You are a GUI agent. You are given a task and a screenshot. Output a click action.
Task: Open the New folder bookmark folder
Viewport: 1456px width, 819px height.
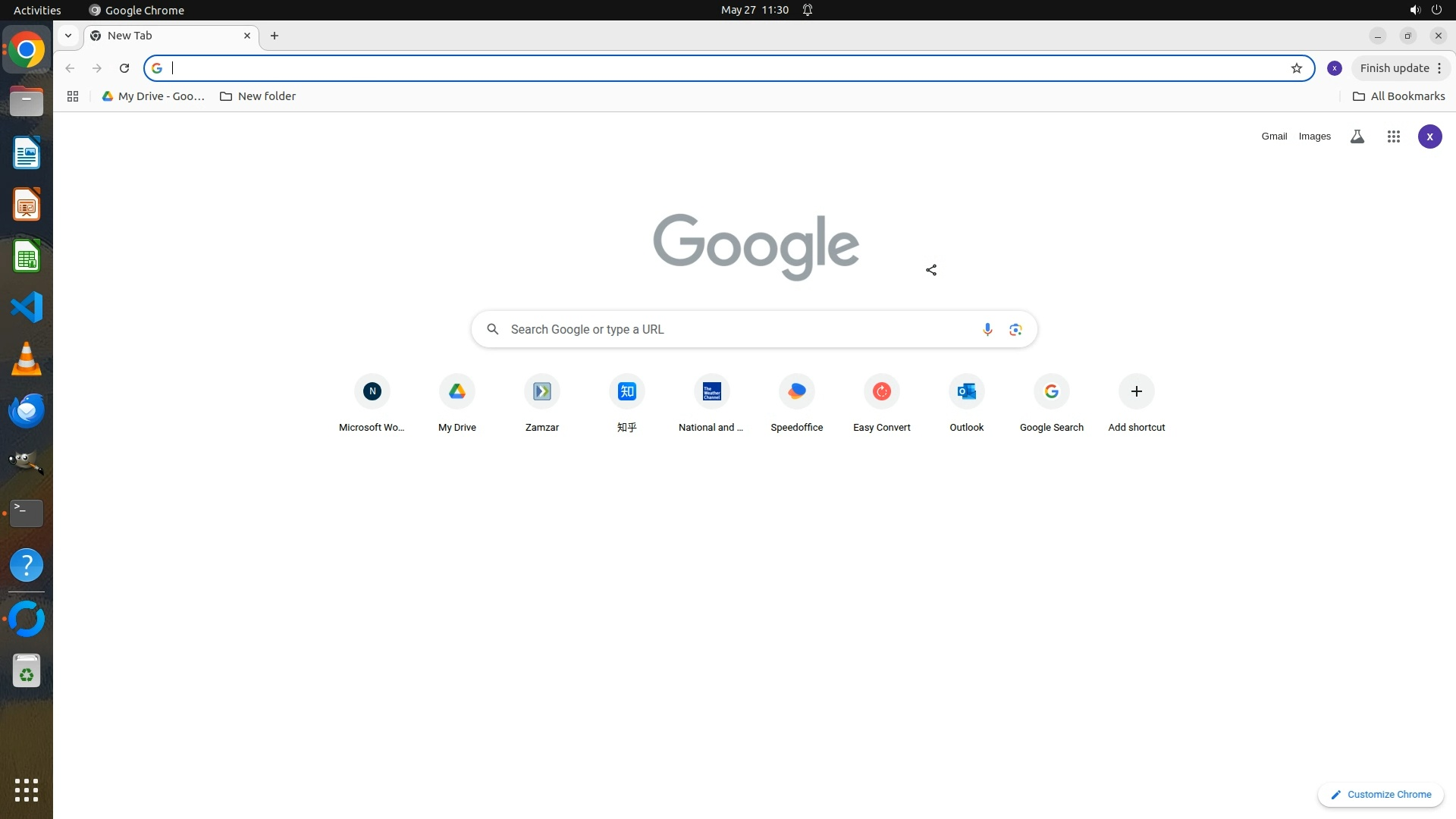pyautogui.click(x=258, y=96)
